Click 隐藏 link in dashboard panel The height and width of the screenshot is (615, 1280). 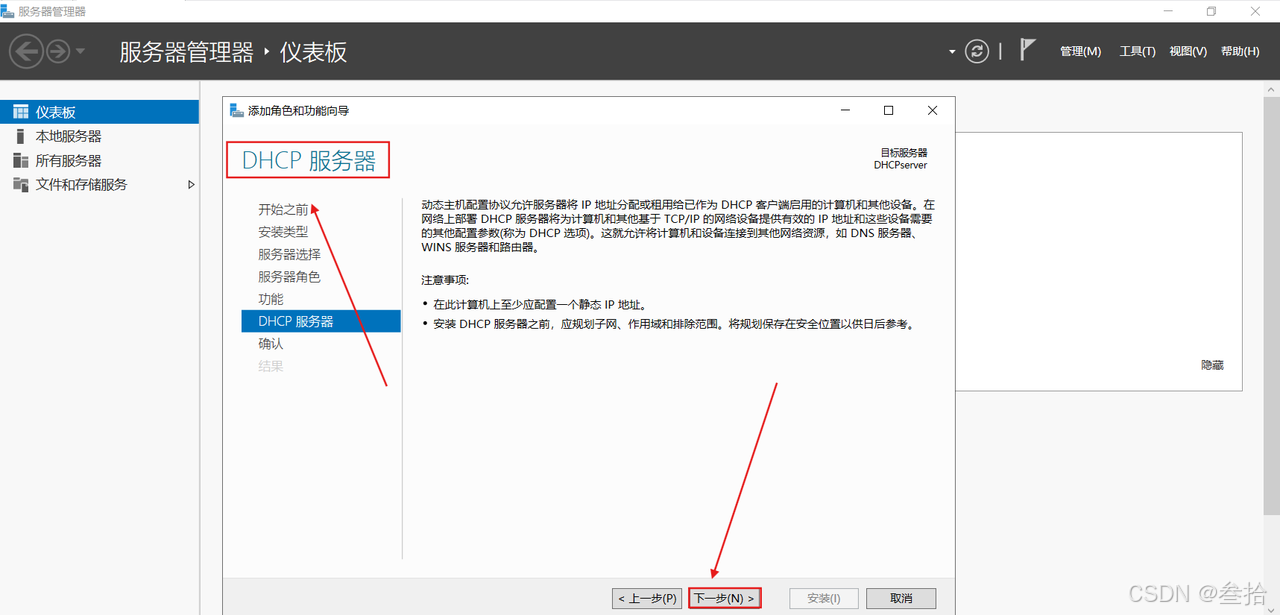1212,365
